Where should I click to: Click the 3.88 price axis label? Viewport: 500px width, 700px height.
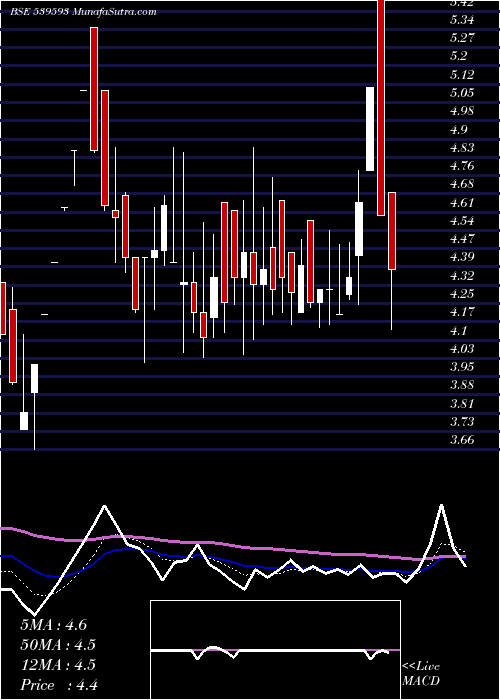[x=462, y=385]
